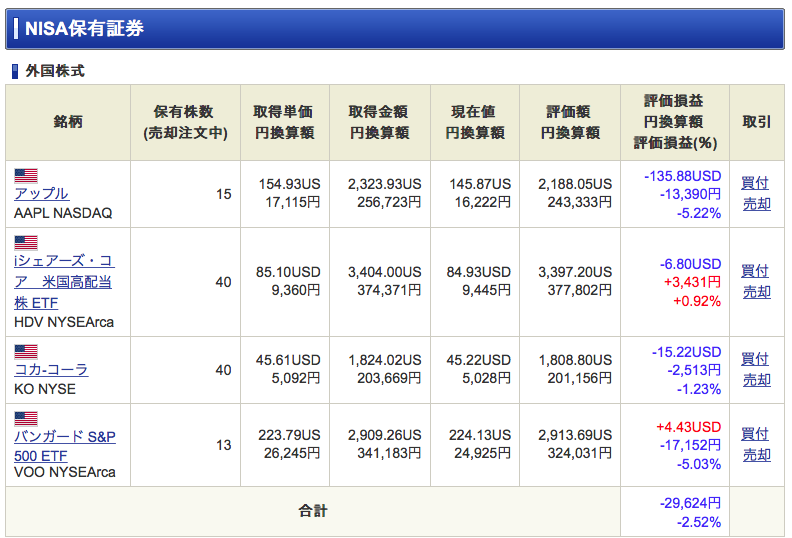This screenshot has height=538, width=792.
Task: Click the 3,404.00US acquisition amount
Action: tap(384, 272)
